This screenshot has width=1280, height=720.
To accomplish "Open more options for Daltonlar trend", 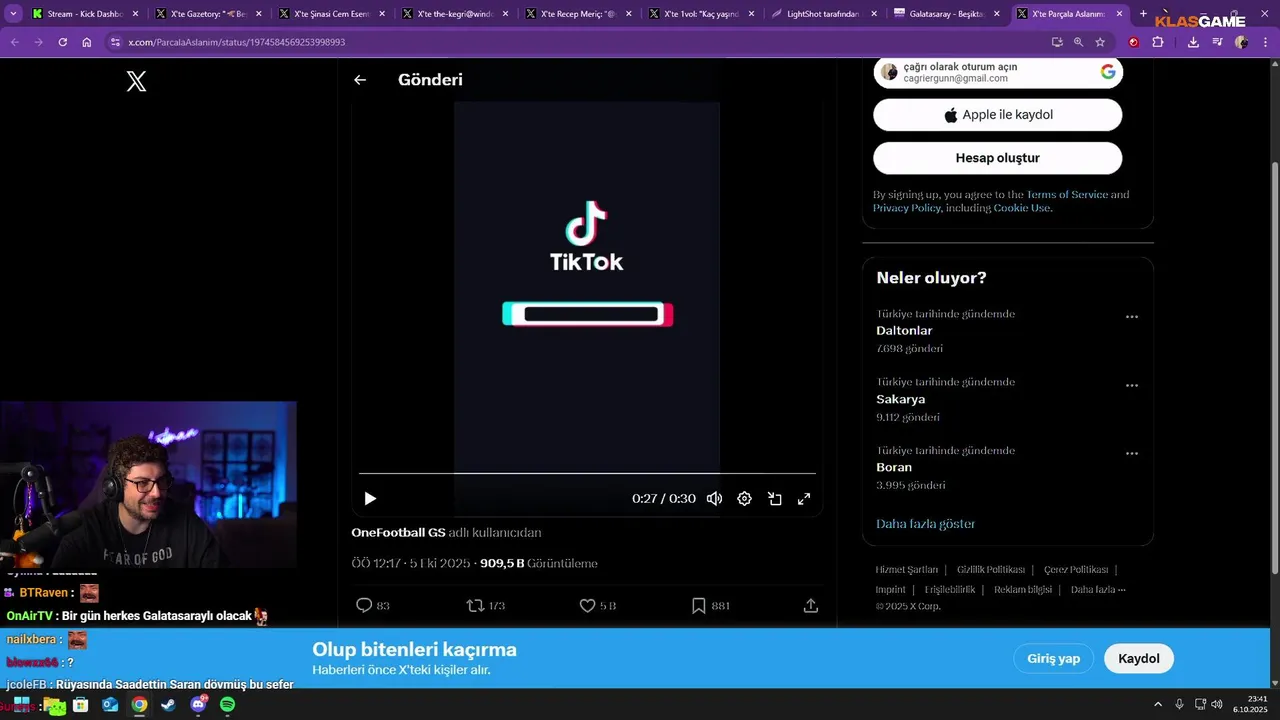I will coord(1132,316).
